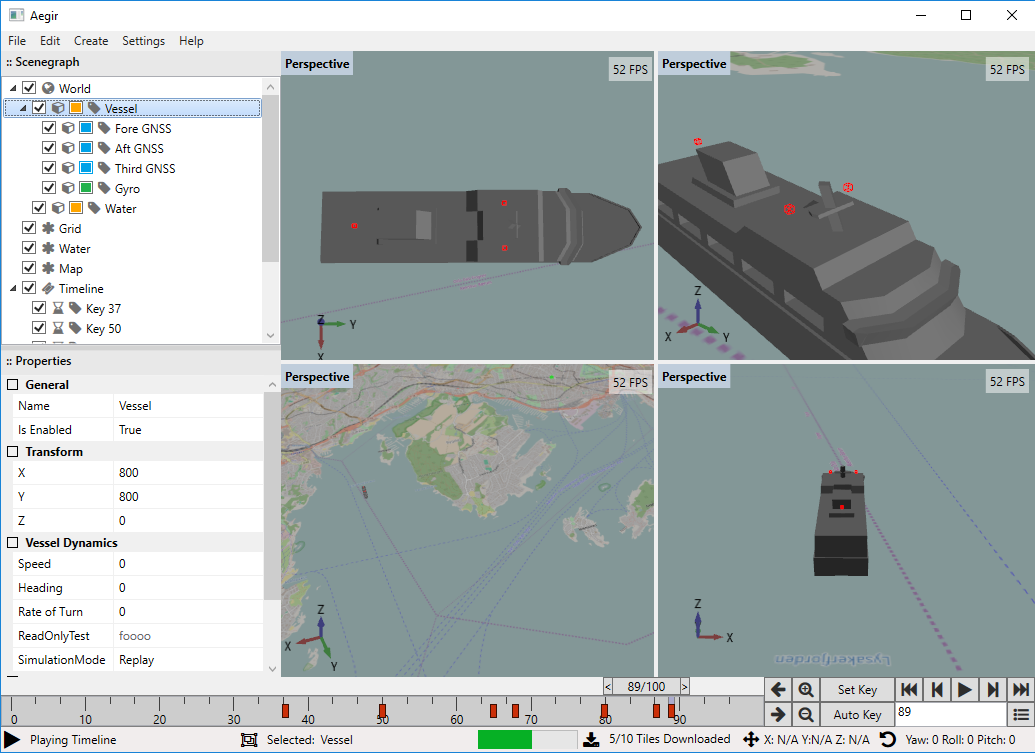Collapse the Timeline tree node
1035x753 pixels.
13,289
